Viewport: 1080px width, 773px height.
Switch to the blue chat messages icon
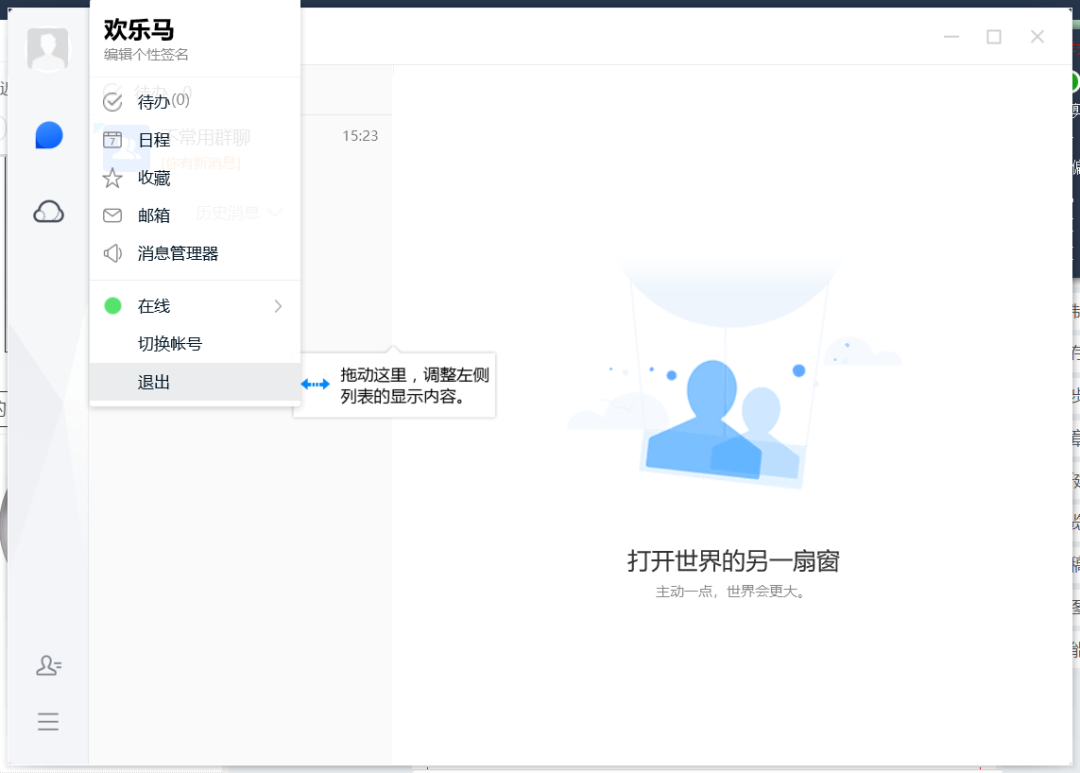(x=49, y=135)
